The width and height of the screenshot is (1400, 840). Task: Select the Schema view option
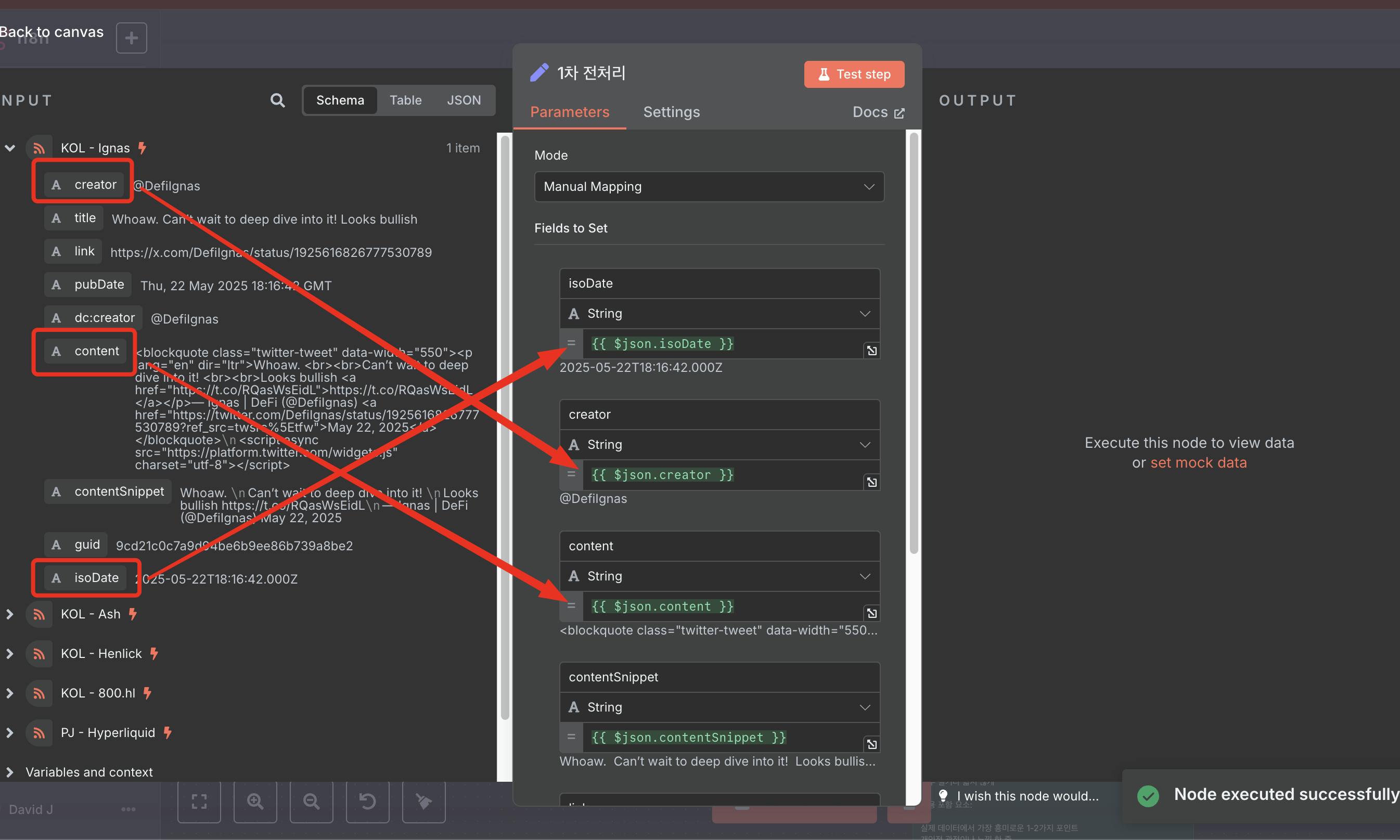pos(340,100)
